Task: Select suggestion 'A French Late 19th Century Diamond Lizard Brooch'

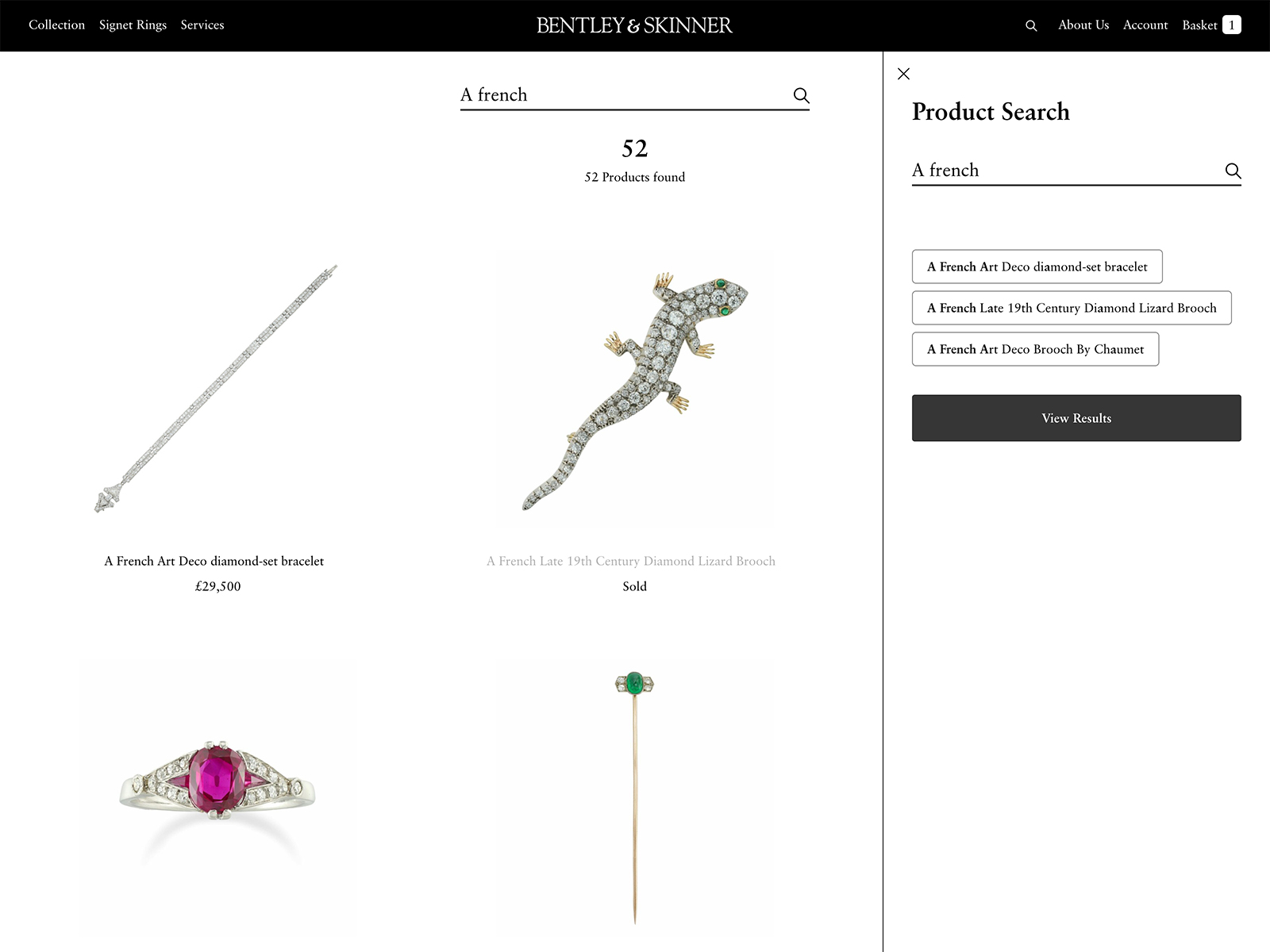Action: (1072, 308)
